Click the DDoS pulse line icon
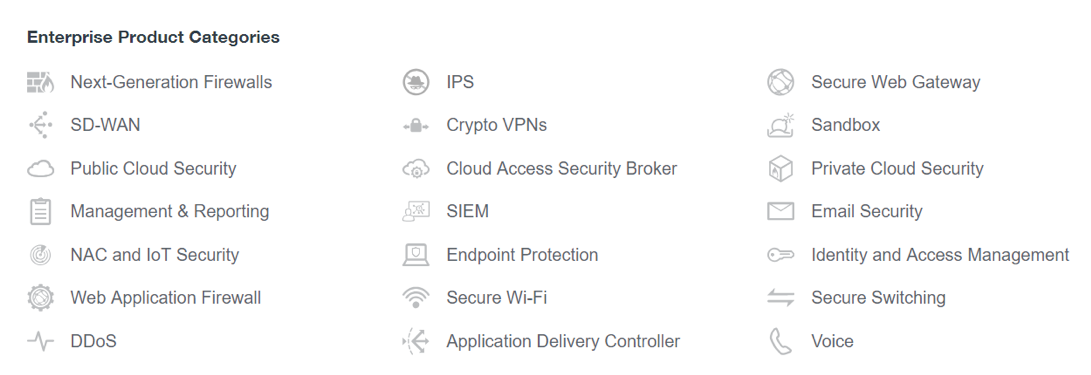The width and height of the screenshot is (1091, 375). [x=40, y=341]
